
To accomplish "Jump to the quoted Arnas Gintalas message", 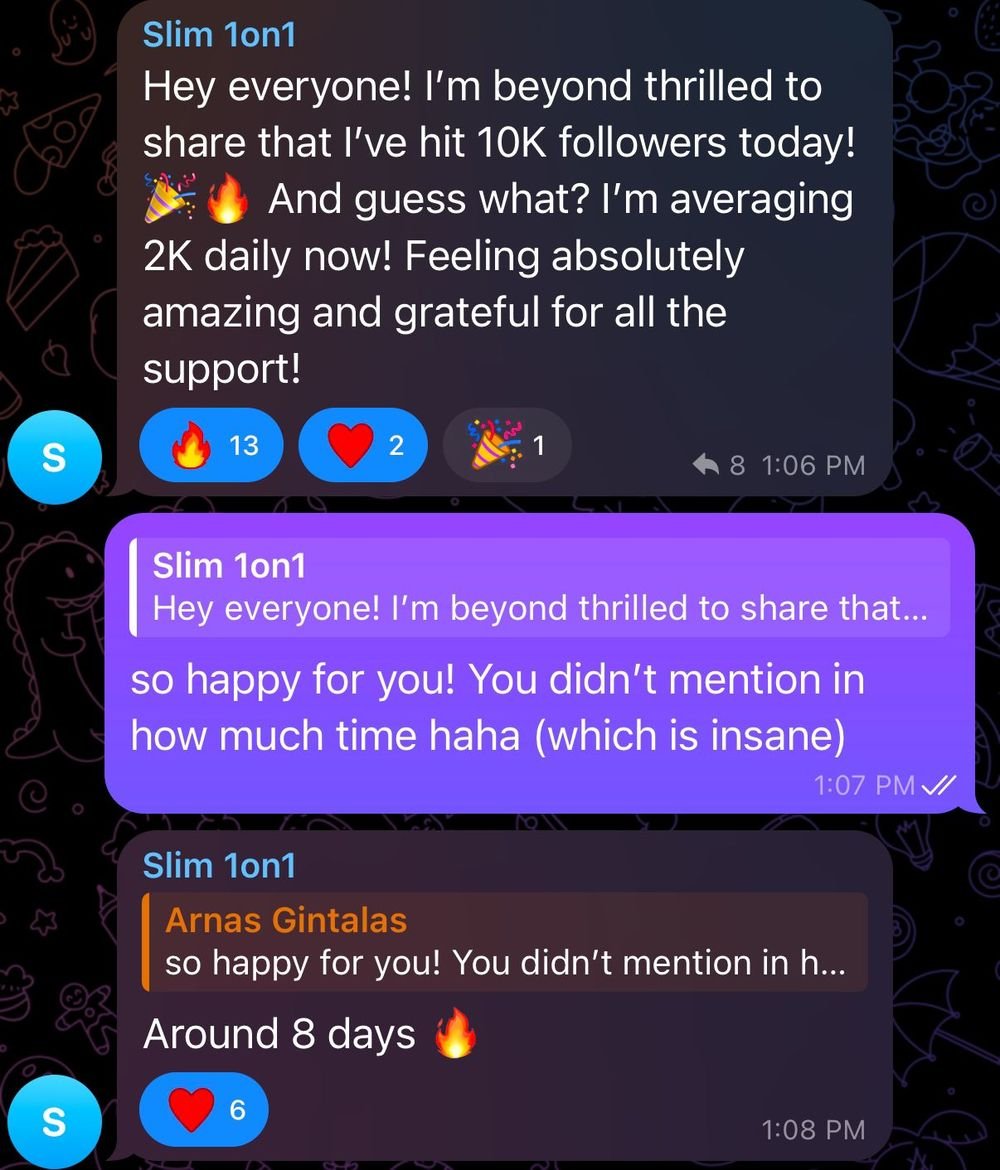I will coord(505,942).
